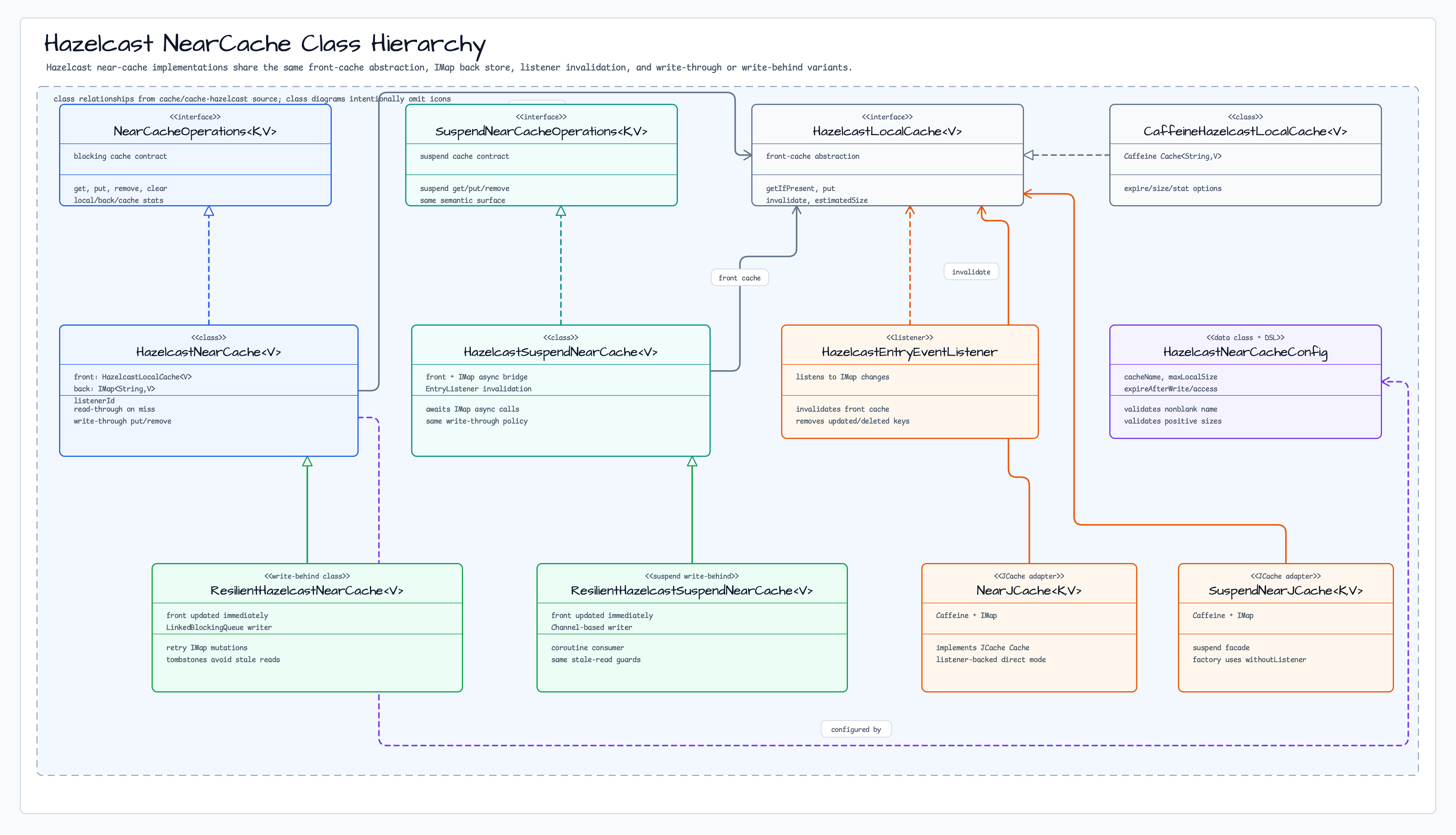This screenshot has width=1456, height=835.
Task: Click 'coroutine consumer' line
Action: pyautogui.click(x=587, y=647)
